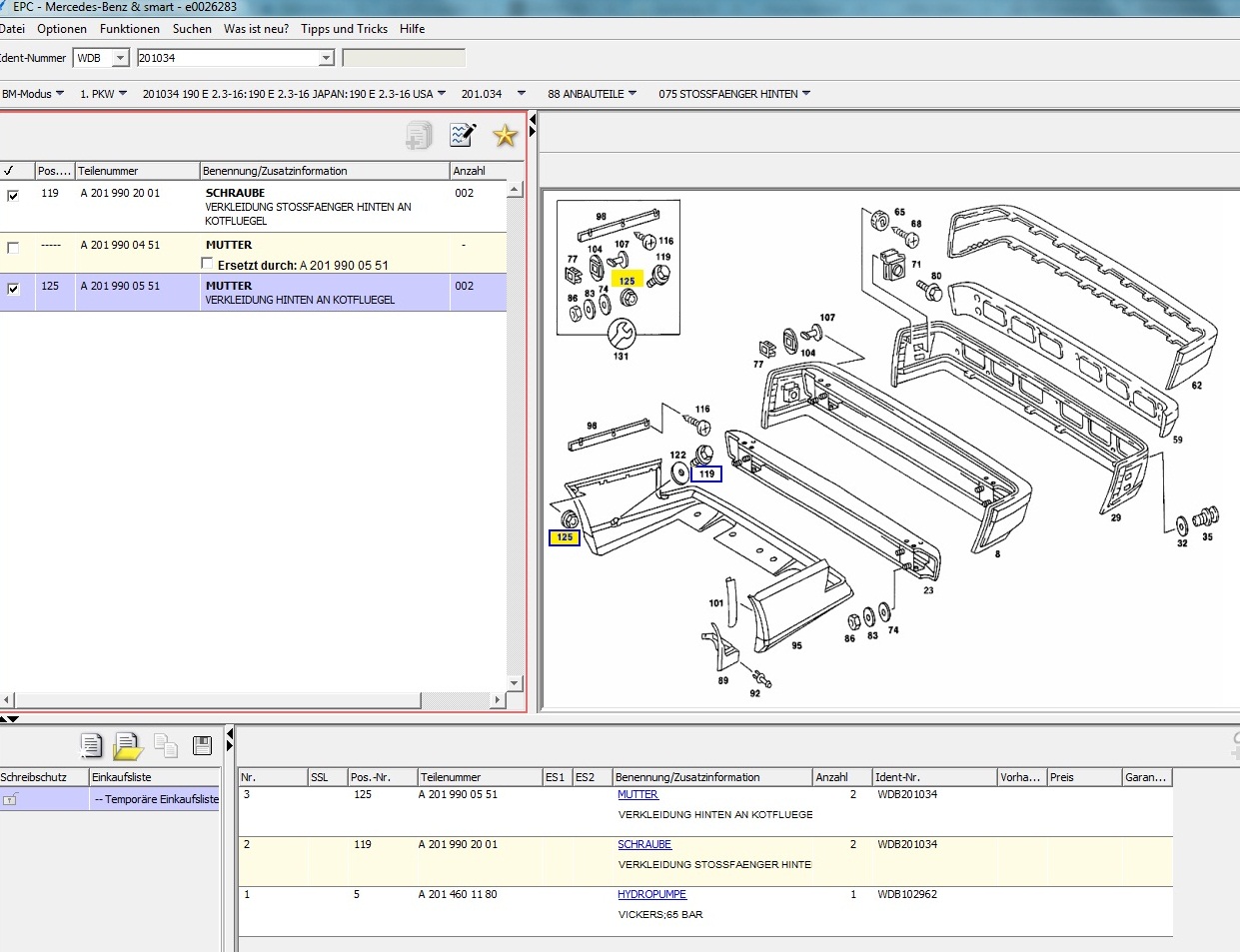
Task: Open the 201.034 dropdown
Action: pyautogui.click(x=493, y=94)
